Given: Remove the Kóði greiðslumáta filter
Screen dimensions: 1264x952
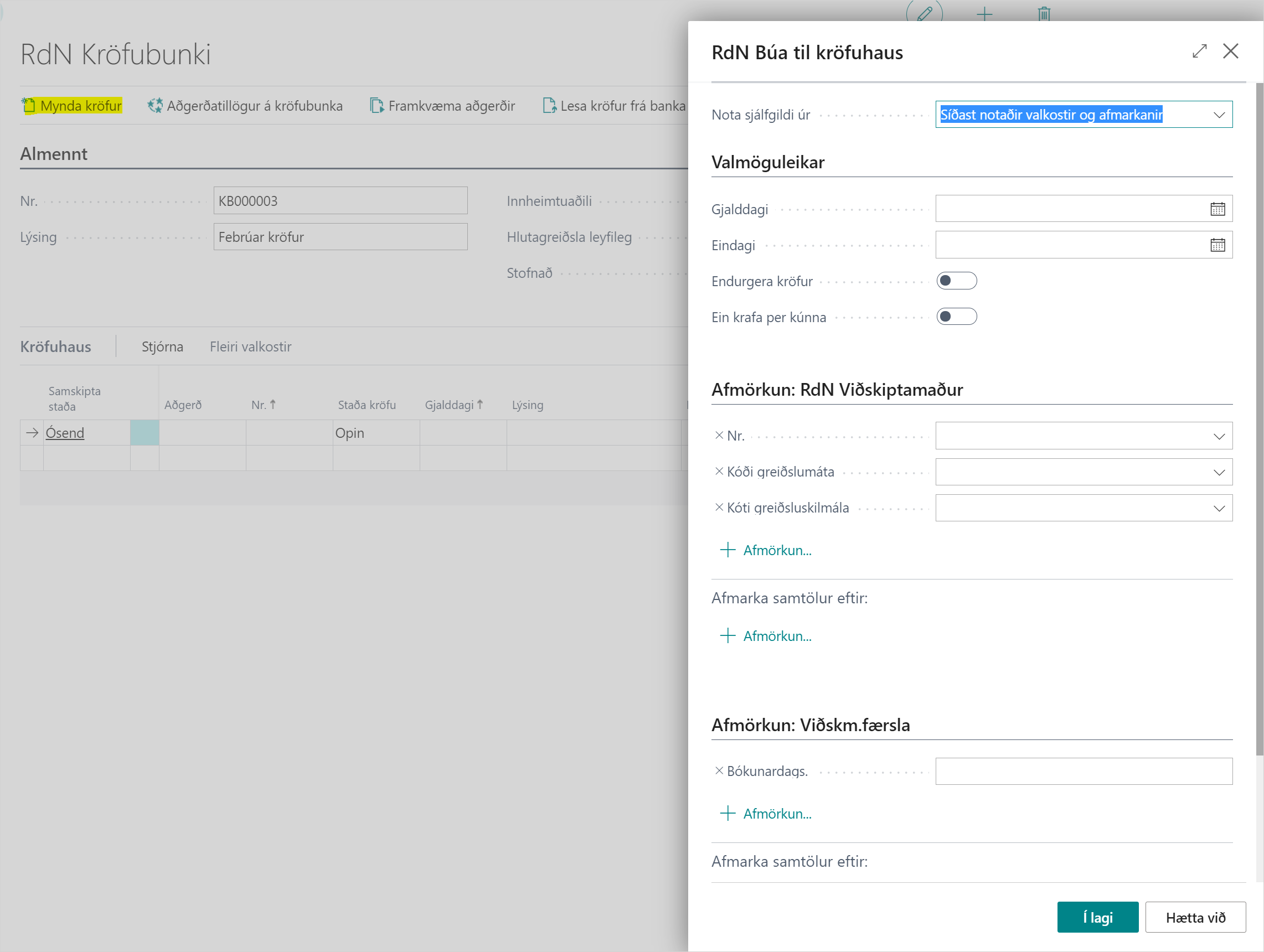Looking at the screenshot, I should click(719, 471).
